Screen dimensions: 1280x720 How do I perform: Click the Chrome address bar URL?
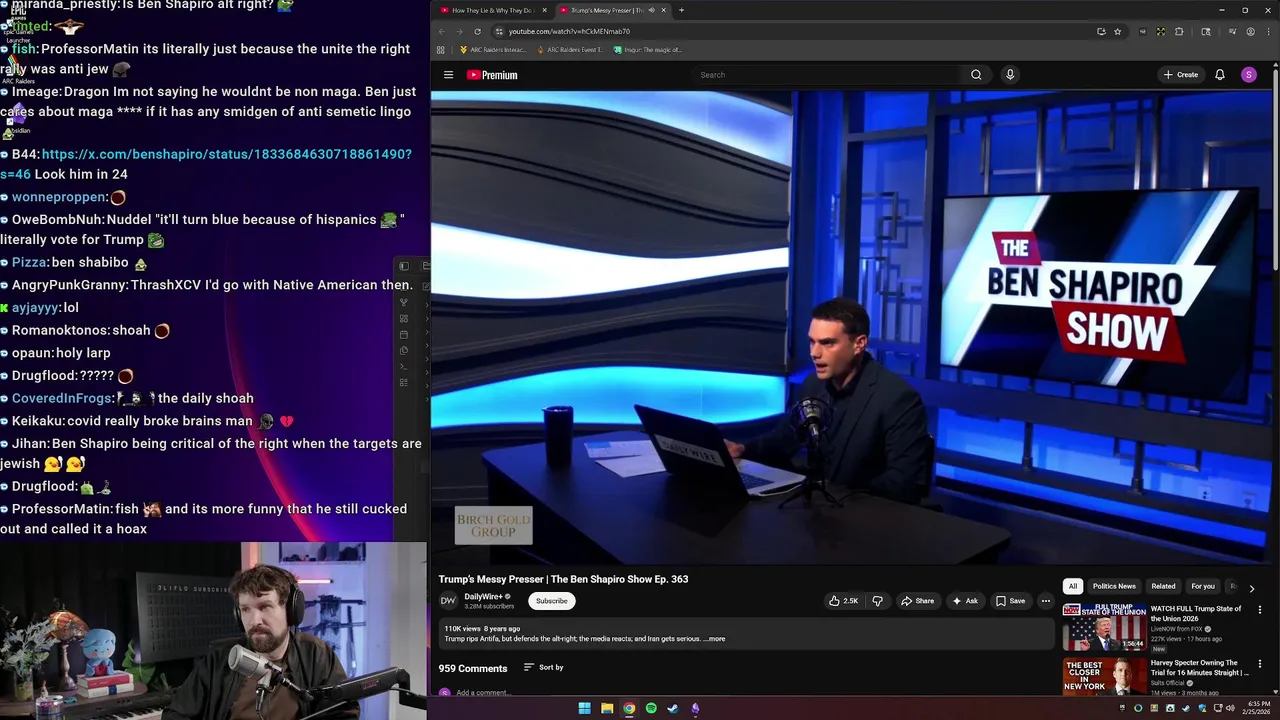point(569,31)
